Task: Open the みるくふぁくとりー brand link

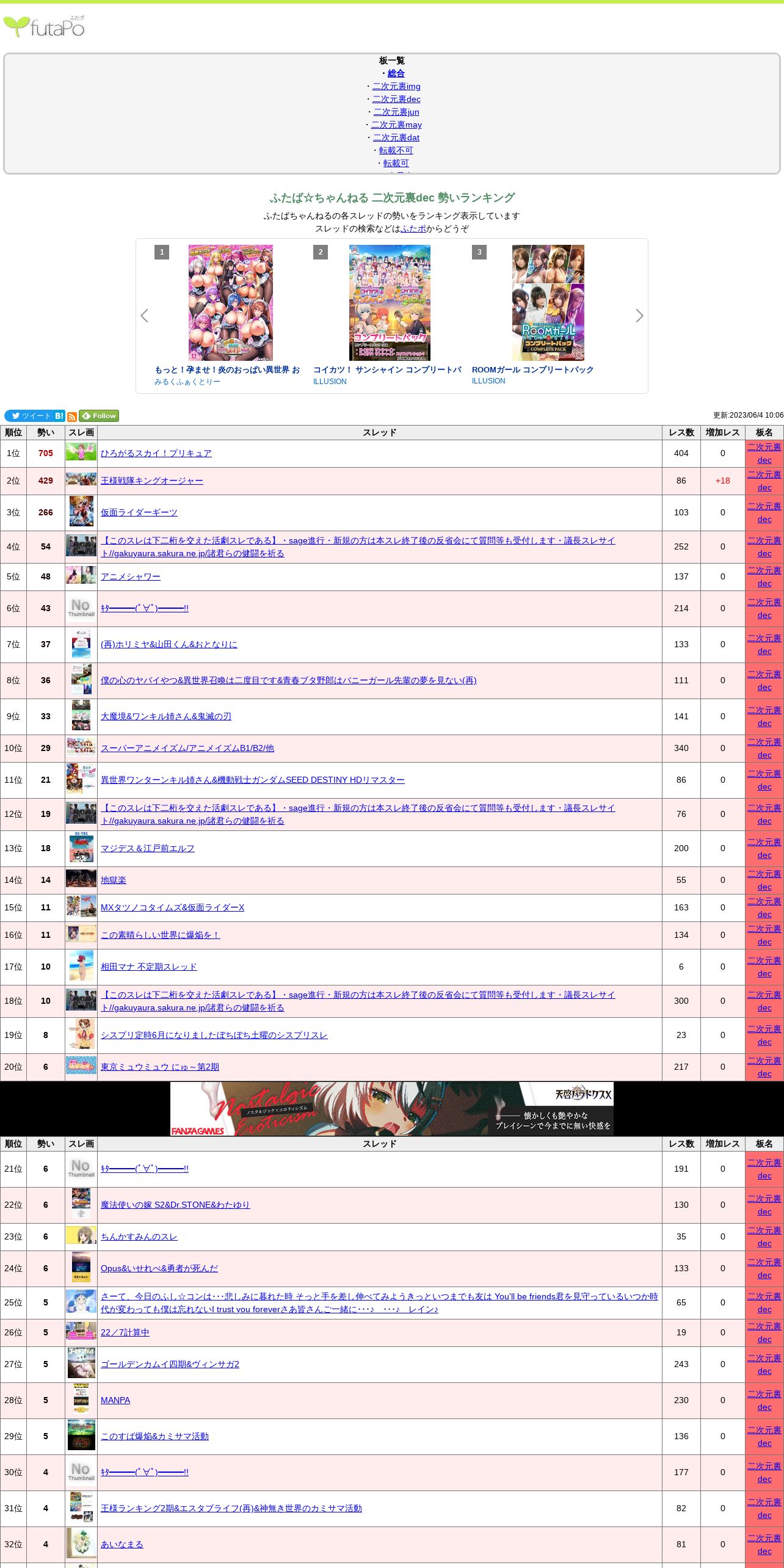Action: tap(187, 382)
